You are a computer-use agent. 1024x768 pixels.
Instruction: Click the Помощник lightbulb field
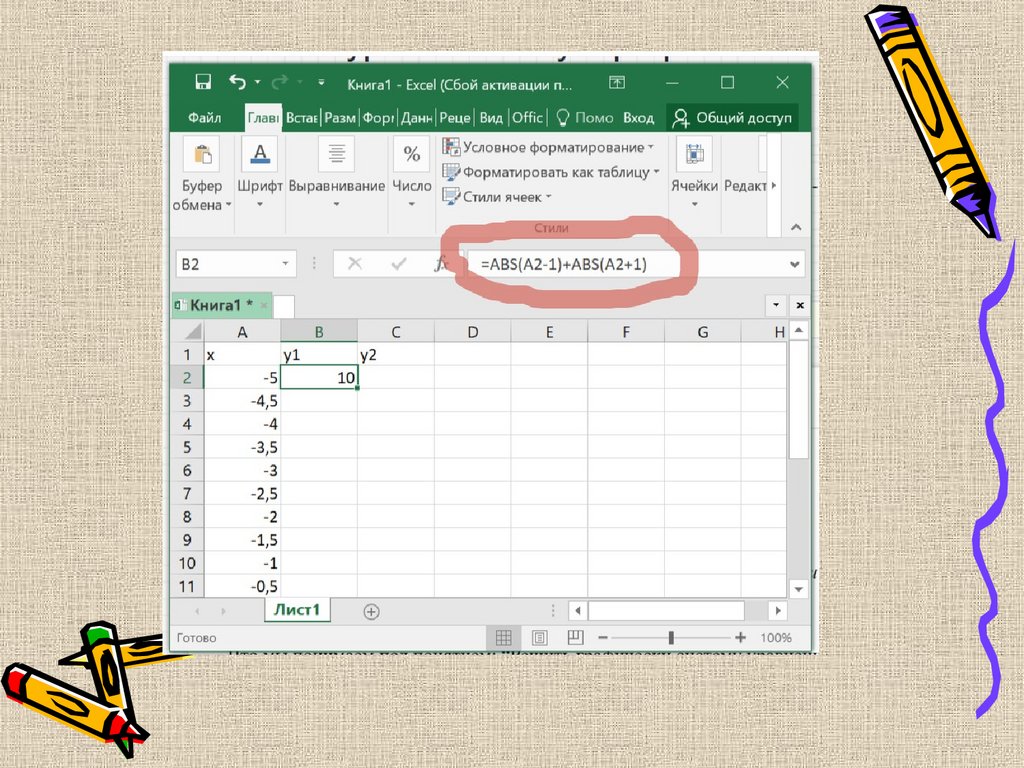(x=584, y=118)
